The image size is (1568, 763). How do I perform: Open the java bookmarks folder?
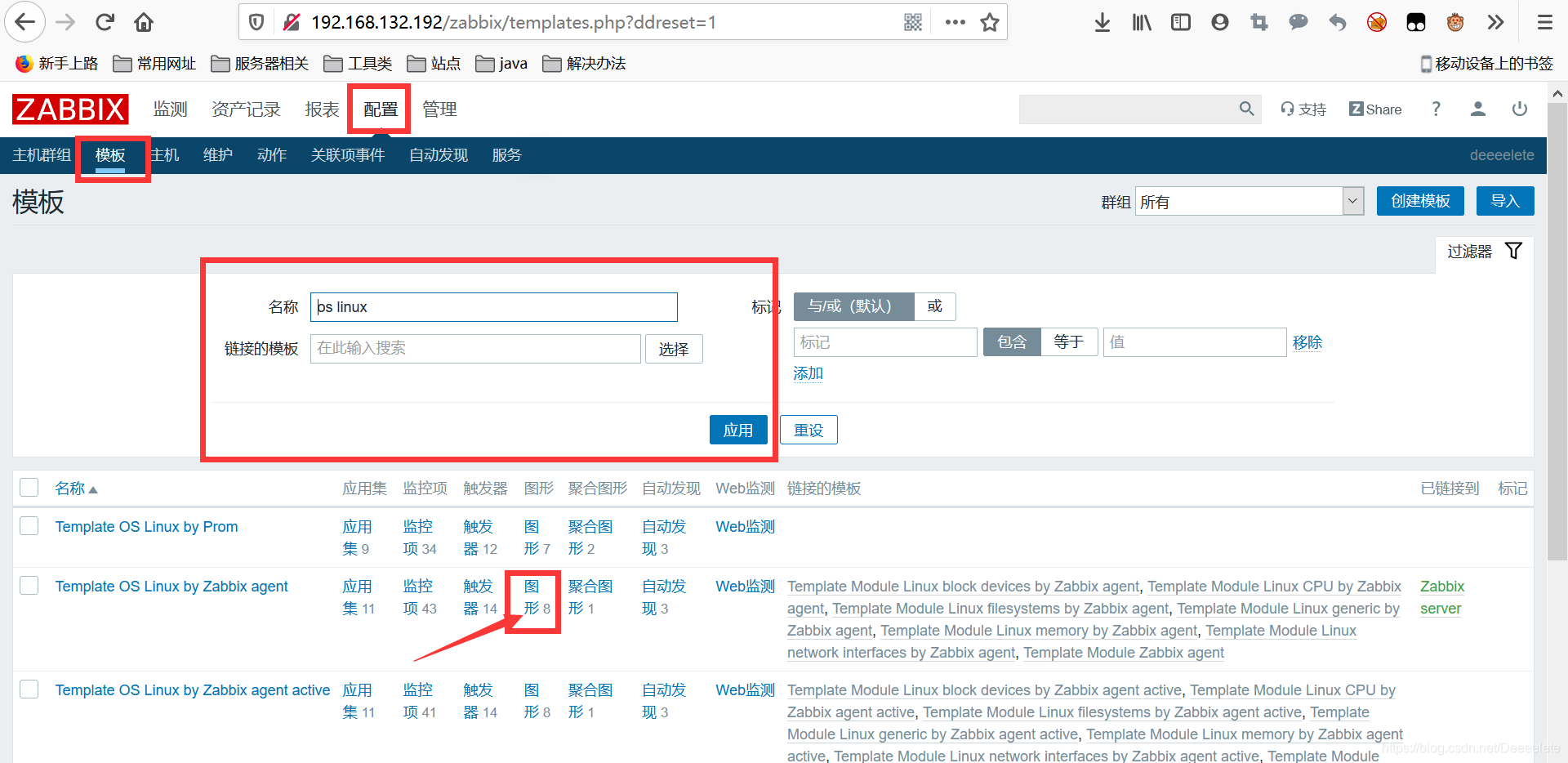[x=501, y=64]
